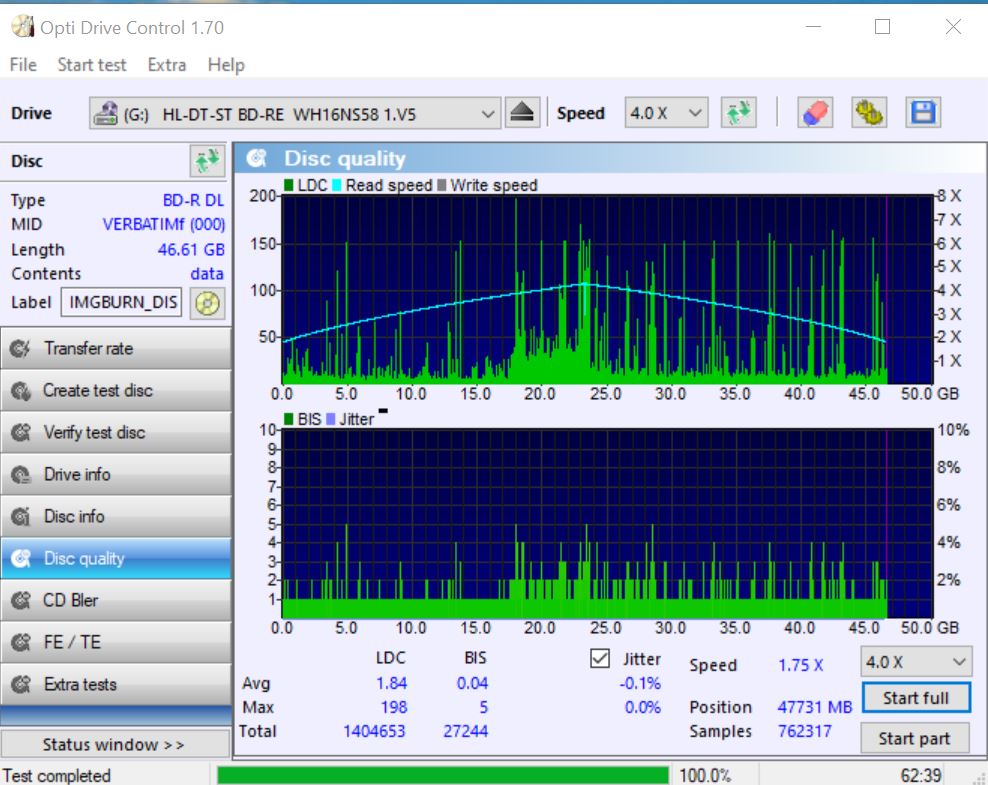Expand the Status window panel

[114, 744]
